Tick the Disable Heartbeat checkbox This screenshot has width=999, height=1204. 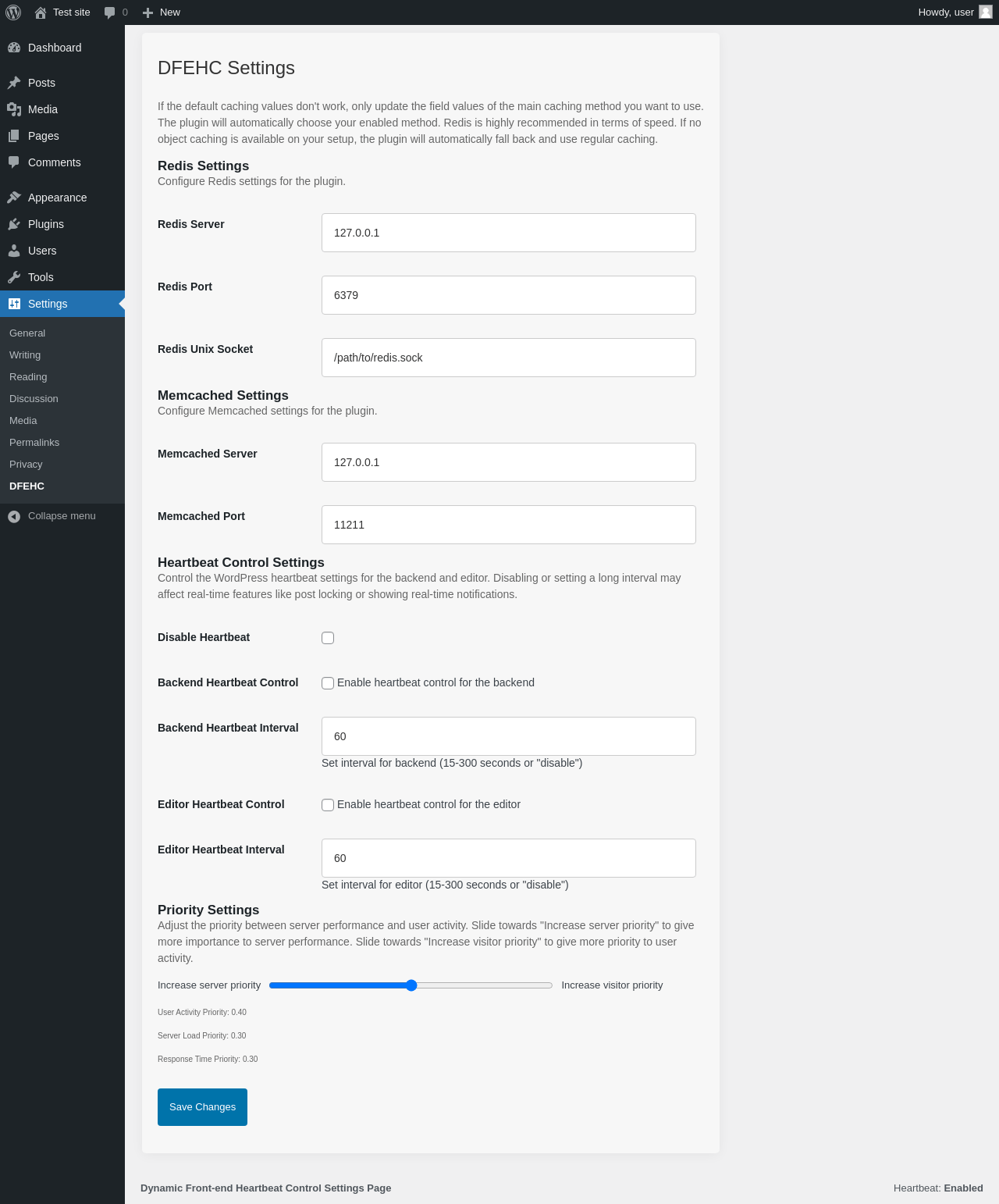(x=328, y=638)
